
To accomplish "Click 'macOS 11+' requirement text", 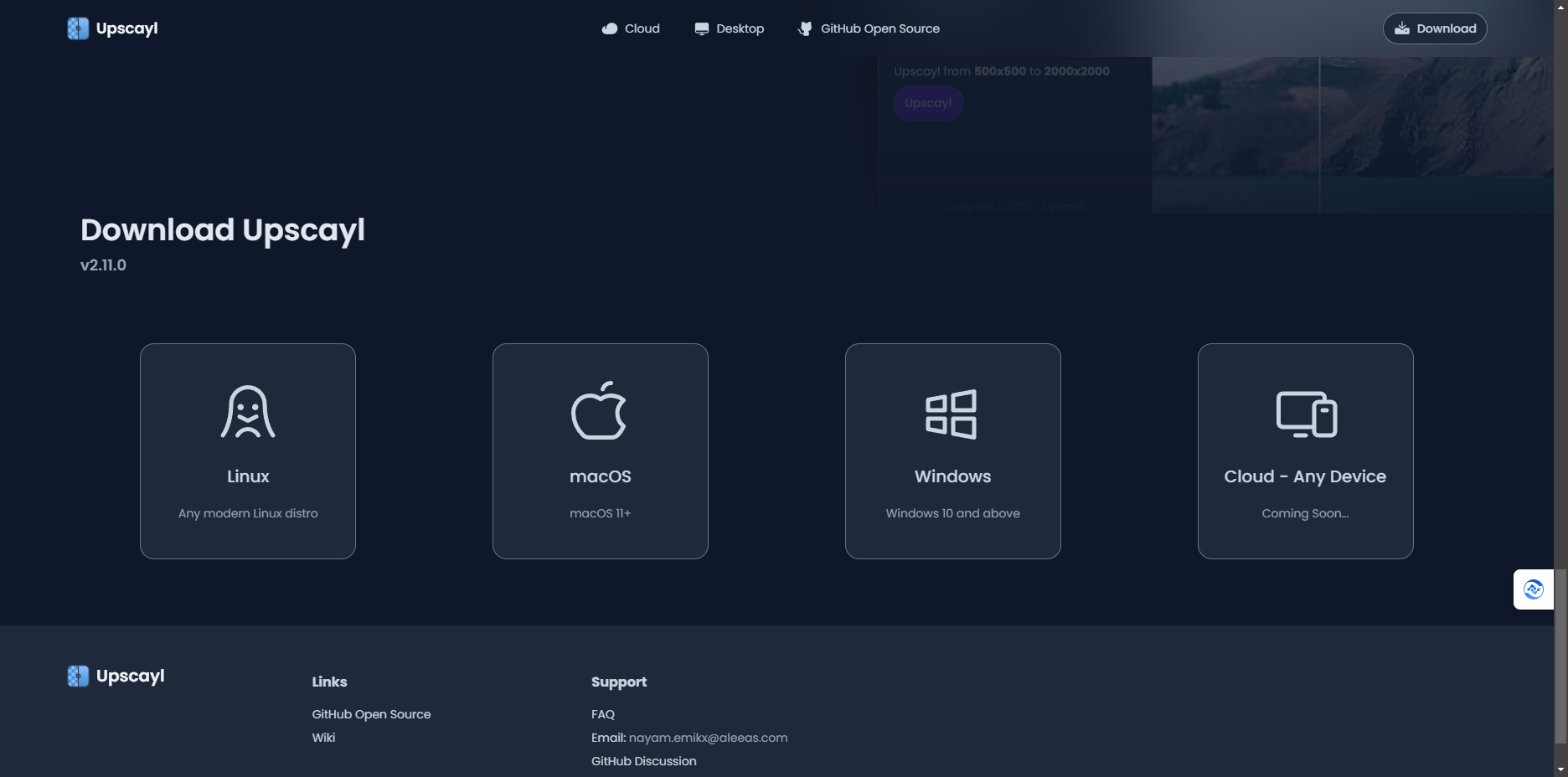I will 601,513.
